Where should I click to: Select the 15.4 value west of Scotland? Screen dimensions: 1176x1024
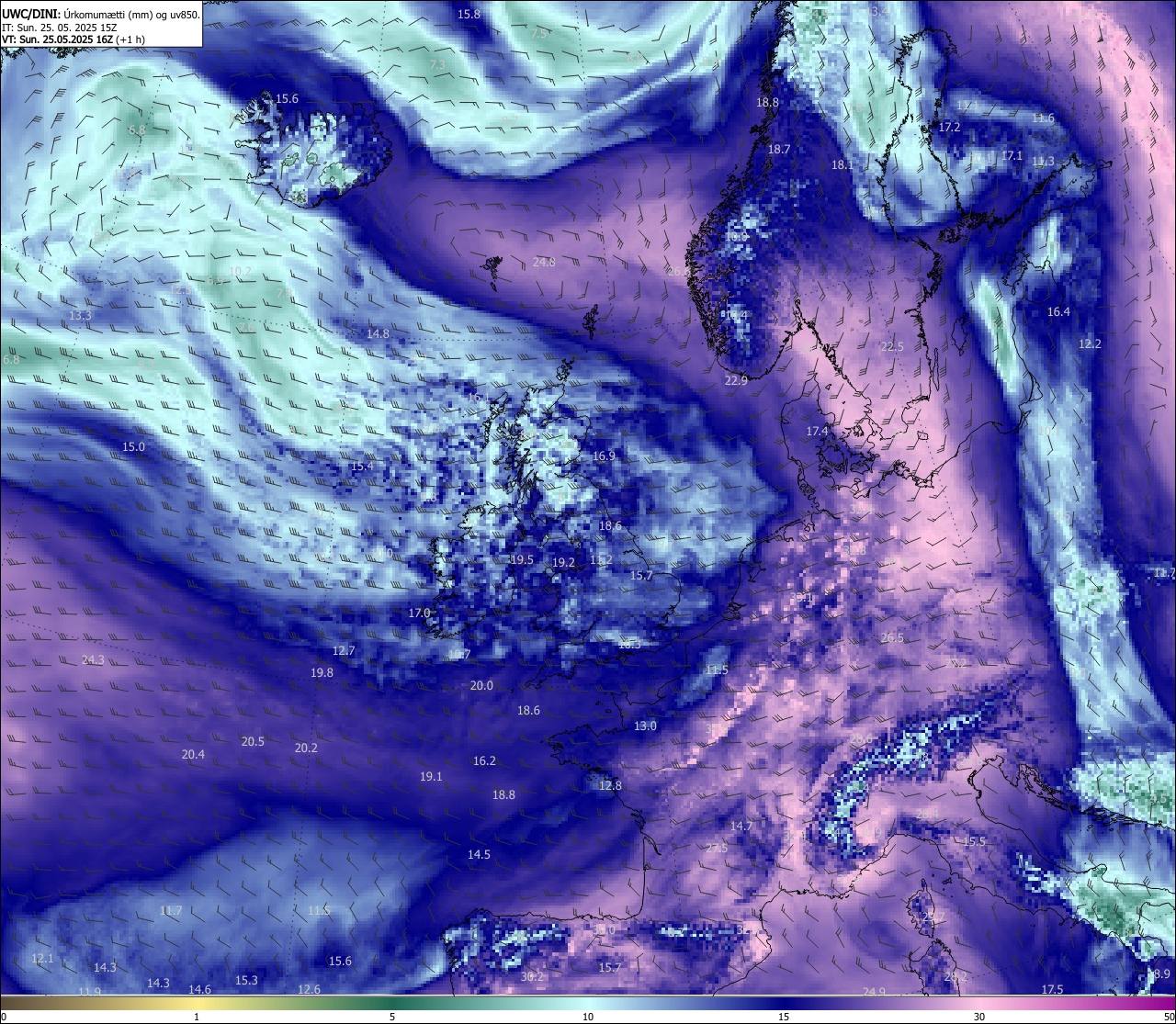pyautogui.click(x=362, y=467)
